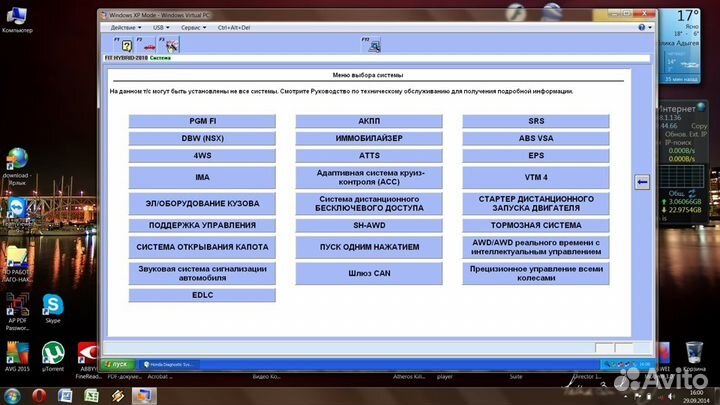Open Virtual PC help dropdown
This screenshot has width=720, height=405.
pos(645,28)
